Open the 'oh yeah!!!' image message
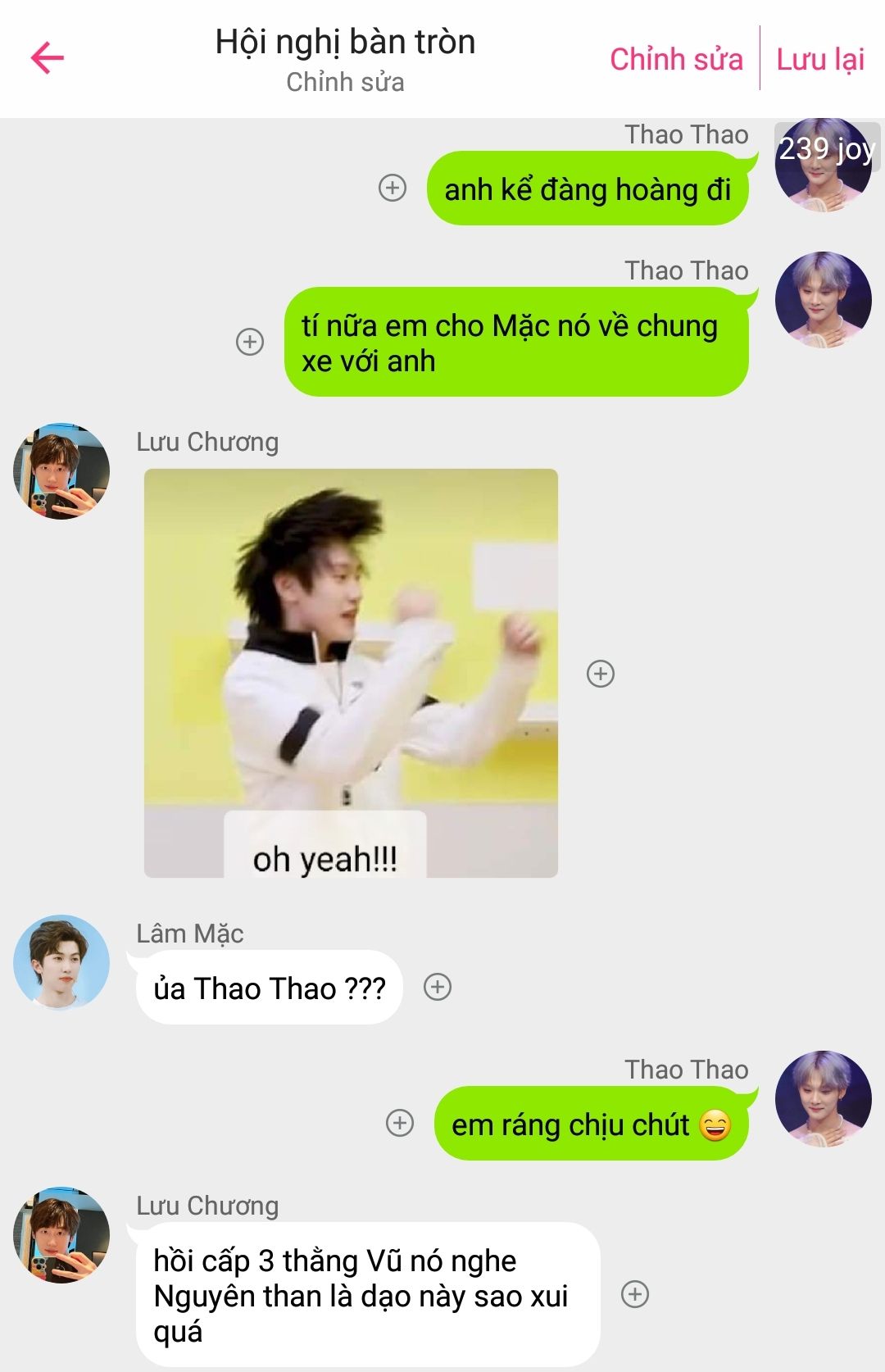This screenshot has height=1372, width=885. (x=351, y=673)
